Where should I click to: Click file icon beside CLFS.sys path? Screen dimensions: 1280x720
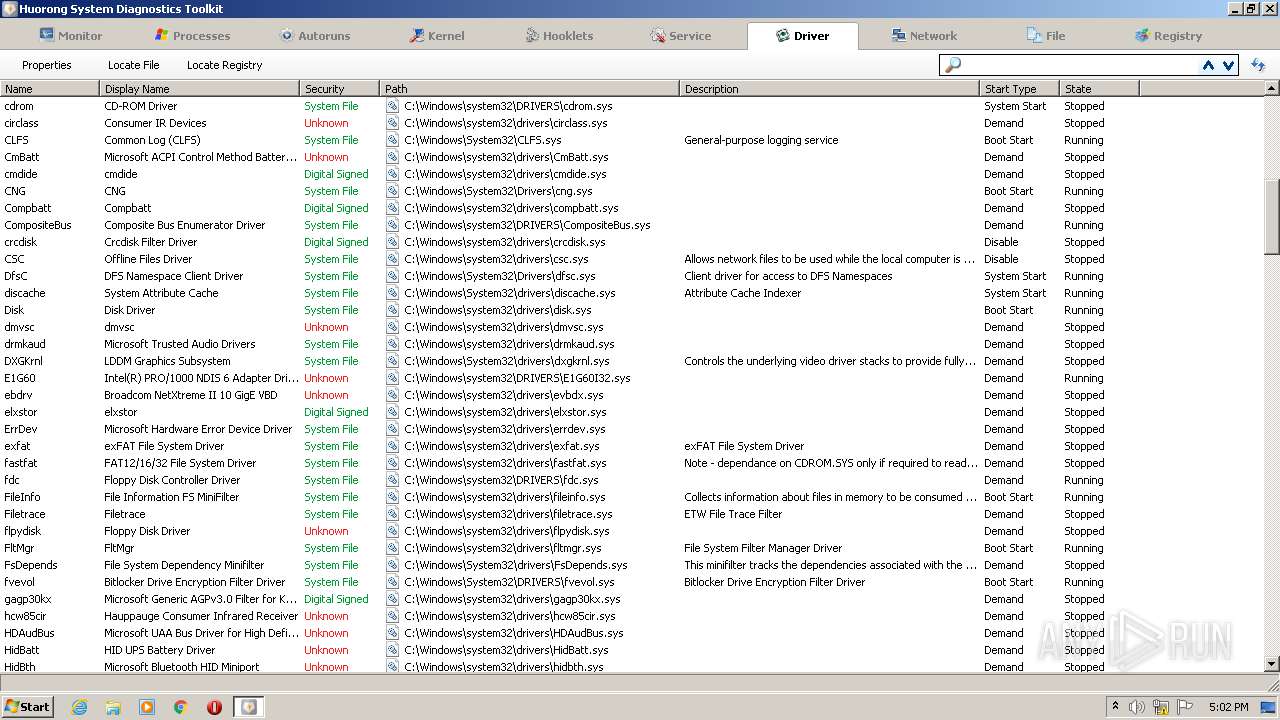point(393,140)
